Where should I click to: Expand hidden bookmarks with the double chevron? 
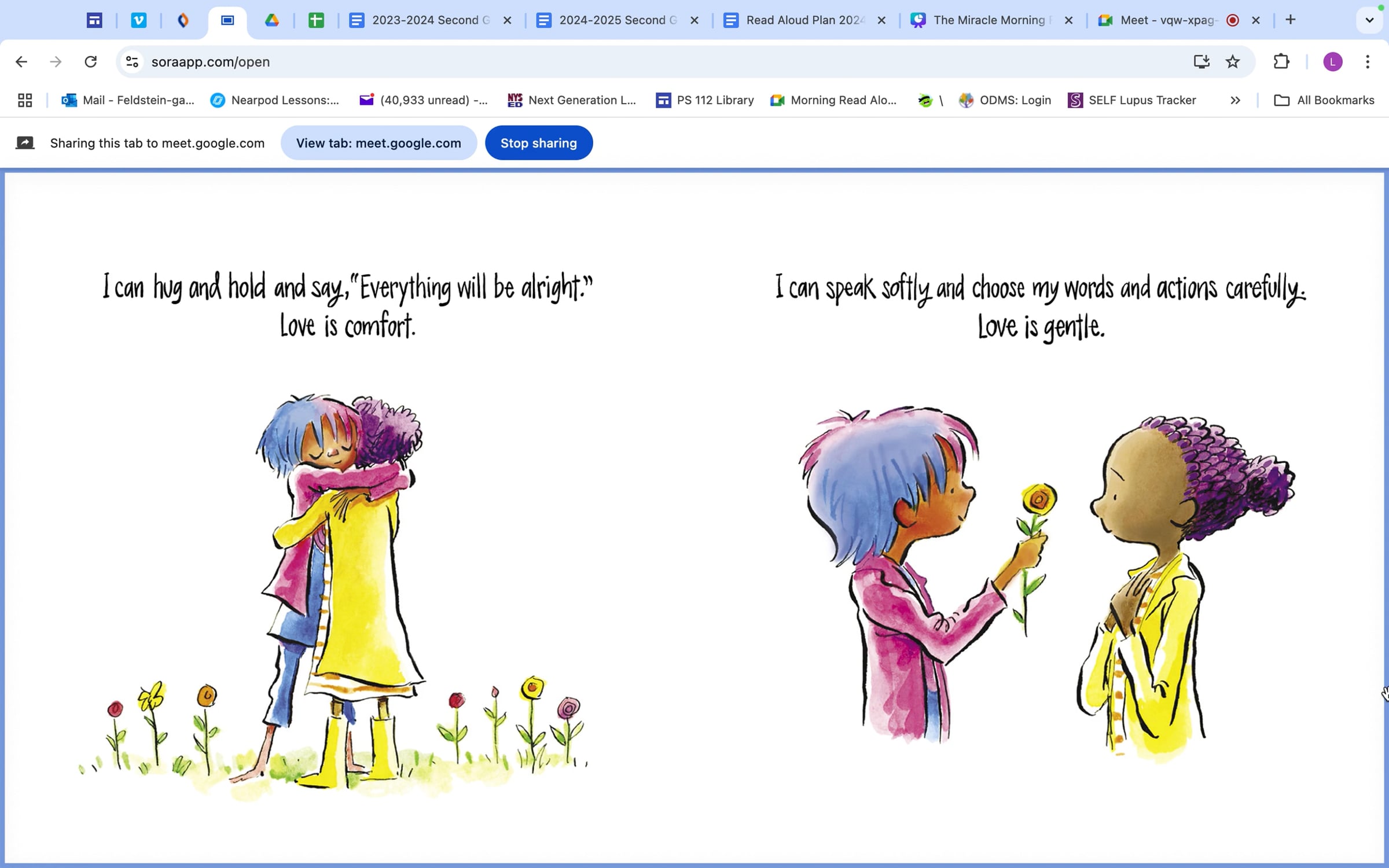(x=1235, y=100)
